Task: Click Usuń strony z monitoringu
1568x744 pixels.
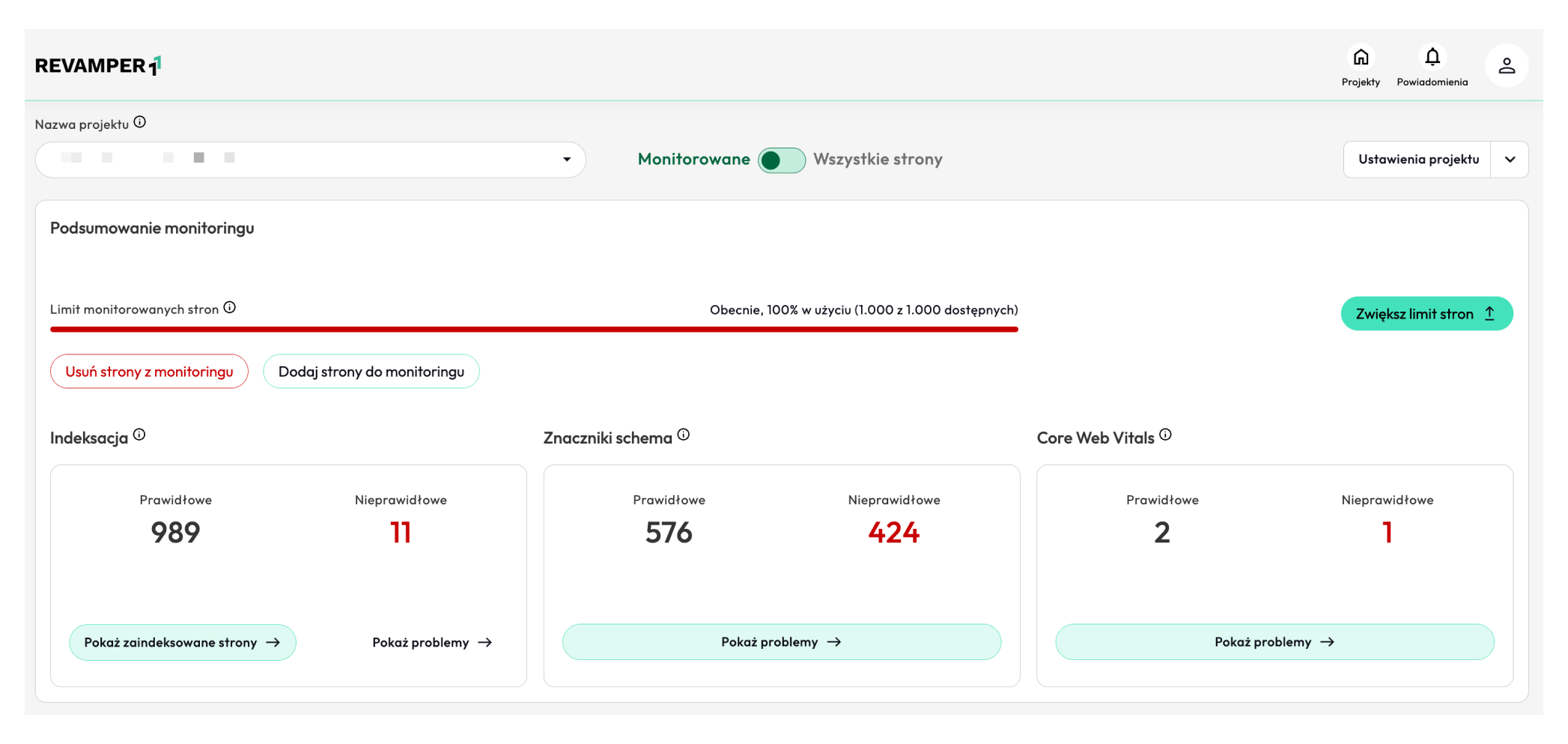Action: tap(149, 372)
